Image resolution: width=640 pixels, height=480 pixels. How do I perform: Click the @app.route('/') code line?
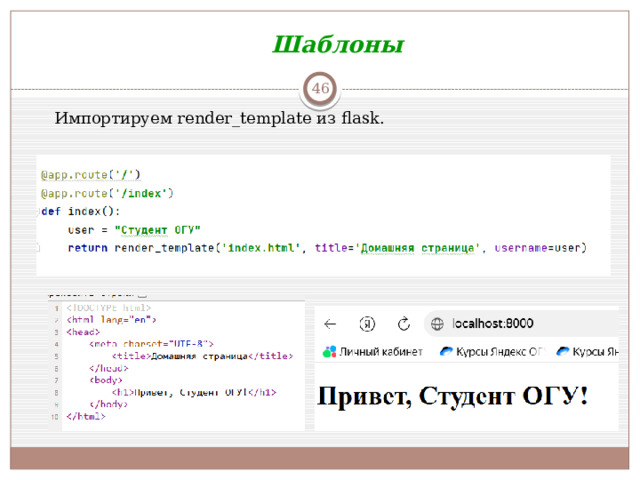coord(91,175)
